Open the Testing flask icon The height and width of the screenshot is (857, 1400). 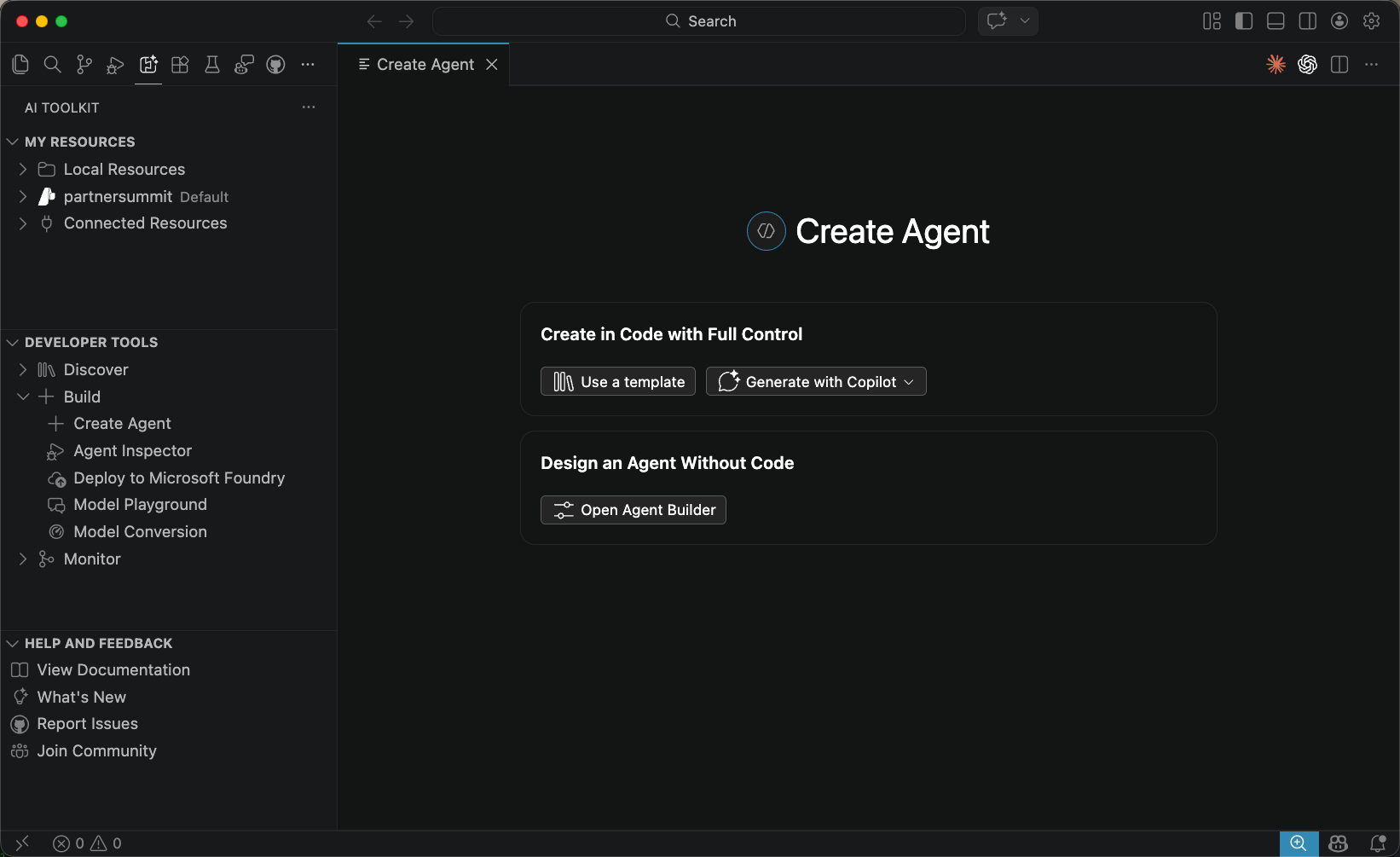pyautogui.click(x=212, y=65)
